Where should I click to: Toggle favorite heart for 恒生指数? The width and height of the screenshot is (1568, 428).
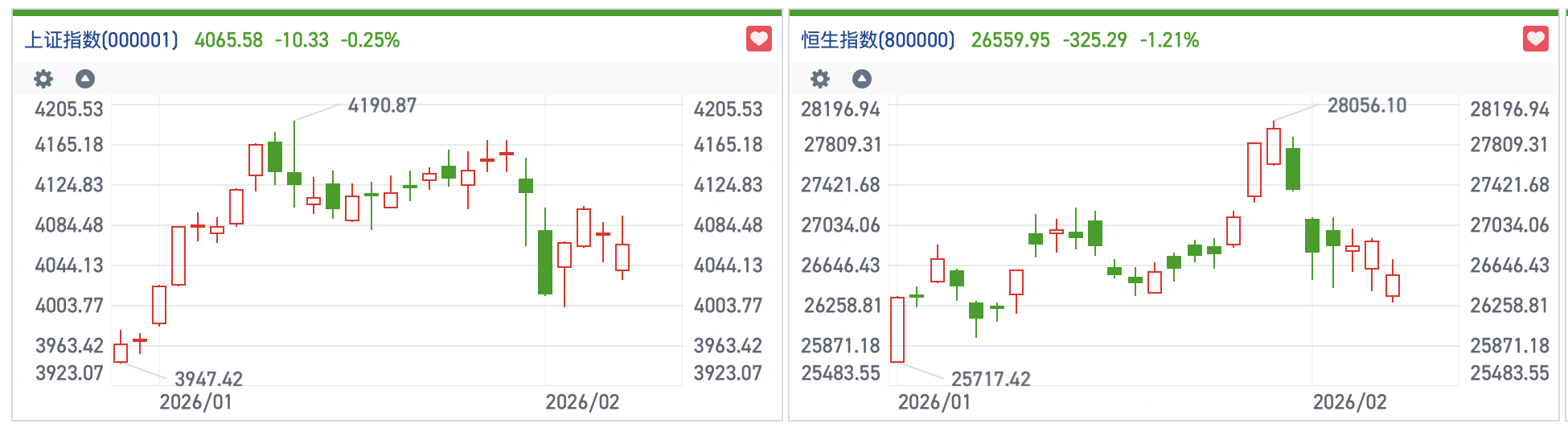click(x=1535, y=39)
